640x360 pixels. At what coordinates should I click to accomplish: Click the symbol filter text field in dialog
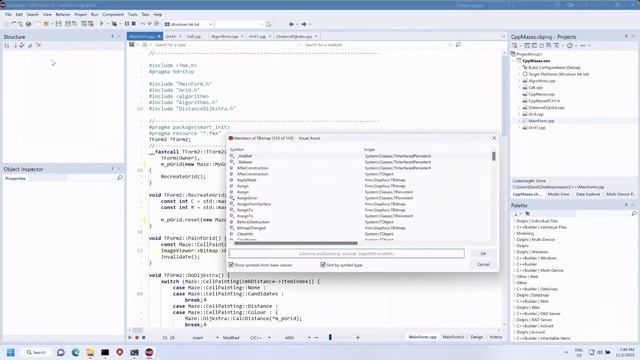pyautogui.click(x=346, y=253)
